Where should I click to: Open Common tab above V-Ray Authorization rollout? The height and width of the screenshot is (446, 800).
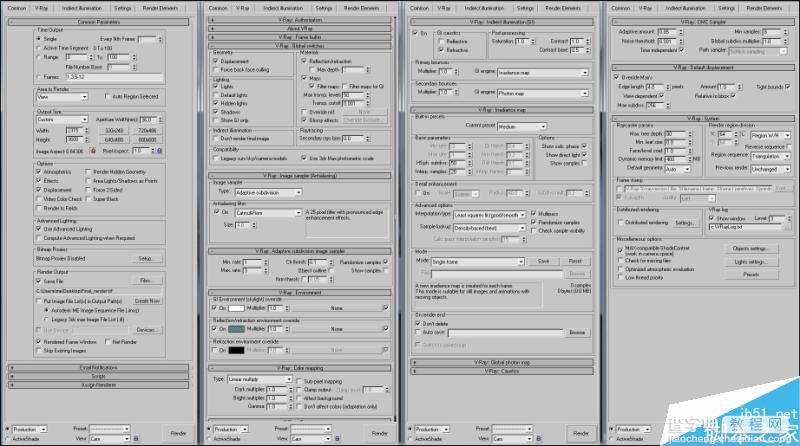(x=218, y=8)
